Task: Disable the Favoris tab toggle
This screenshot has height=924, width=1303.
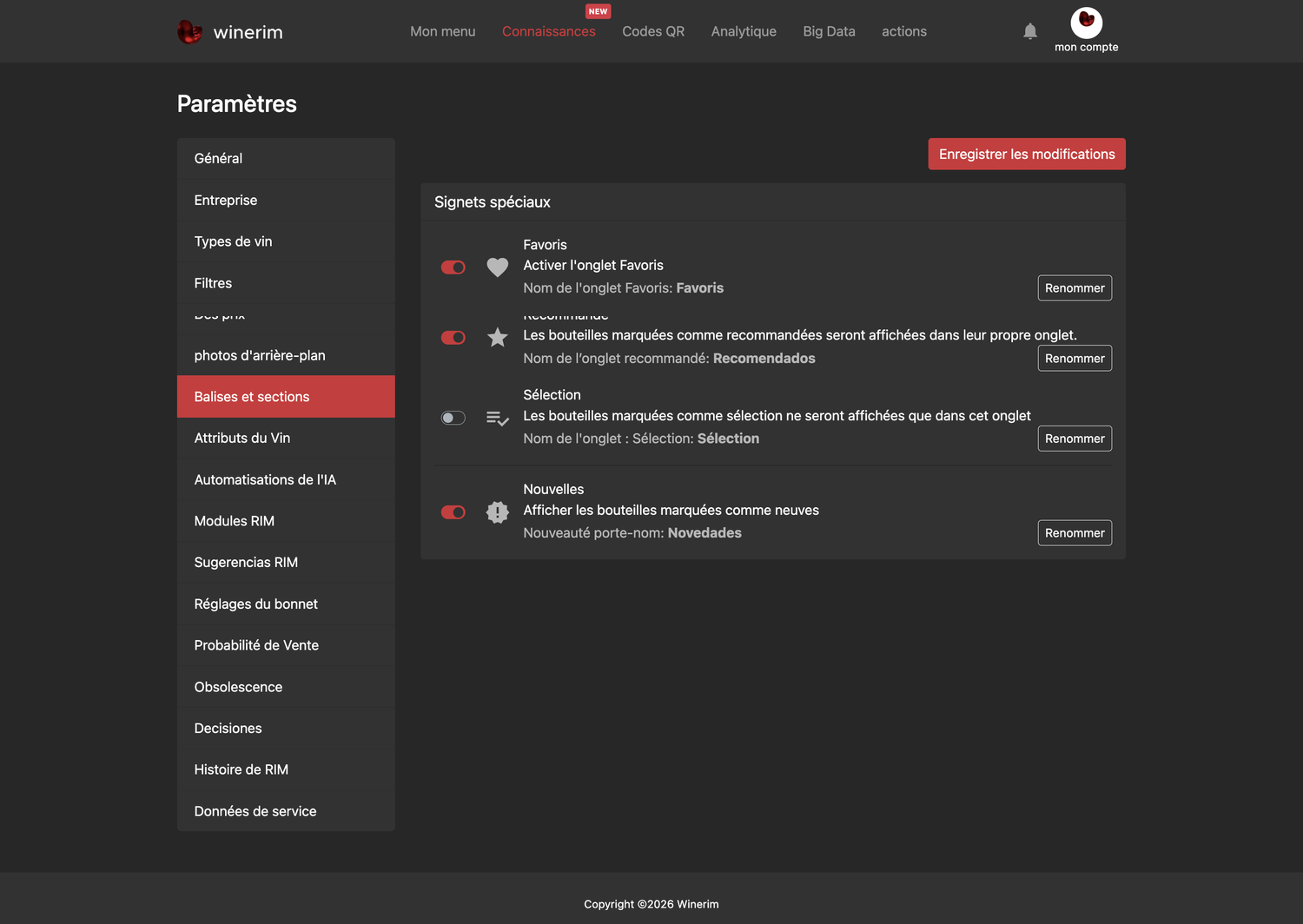Action: point(453,267)
